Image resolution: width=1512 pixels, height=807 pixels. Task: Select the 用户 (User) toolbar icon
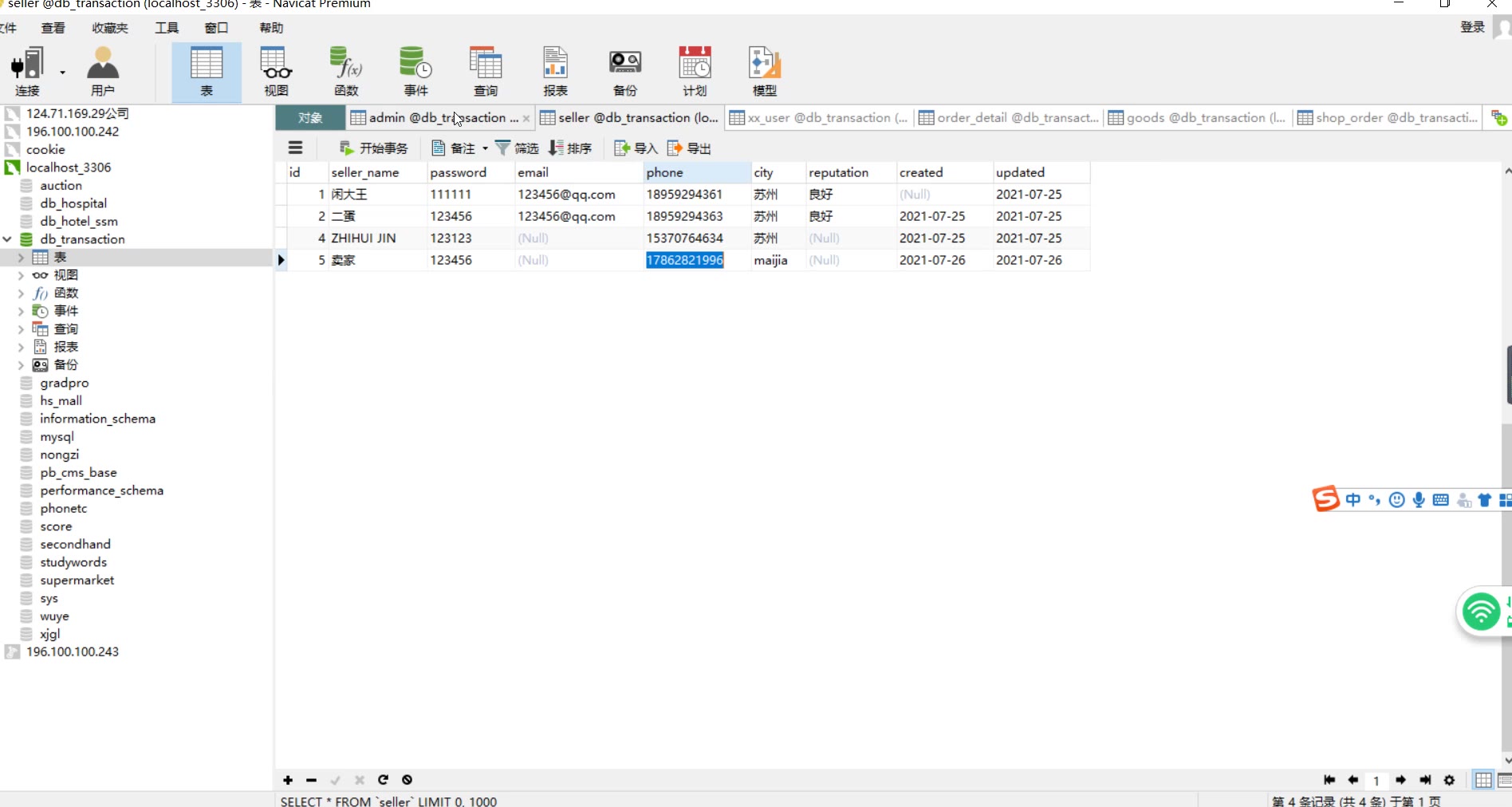(x=103, y=71)
